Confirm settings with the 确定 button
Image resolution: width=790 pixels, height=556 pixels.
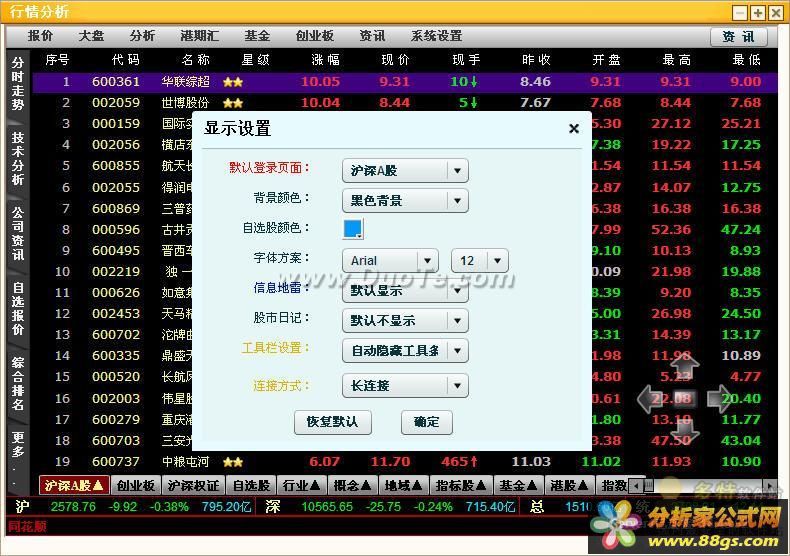coord(427,422)
